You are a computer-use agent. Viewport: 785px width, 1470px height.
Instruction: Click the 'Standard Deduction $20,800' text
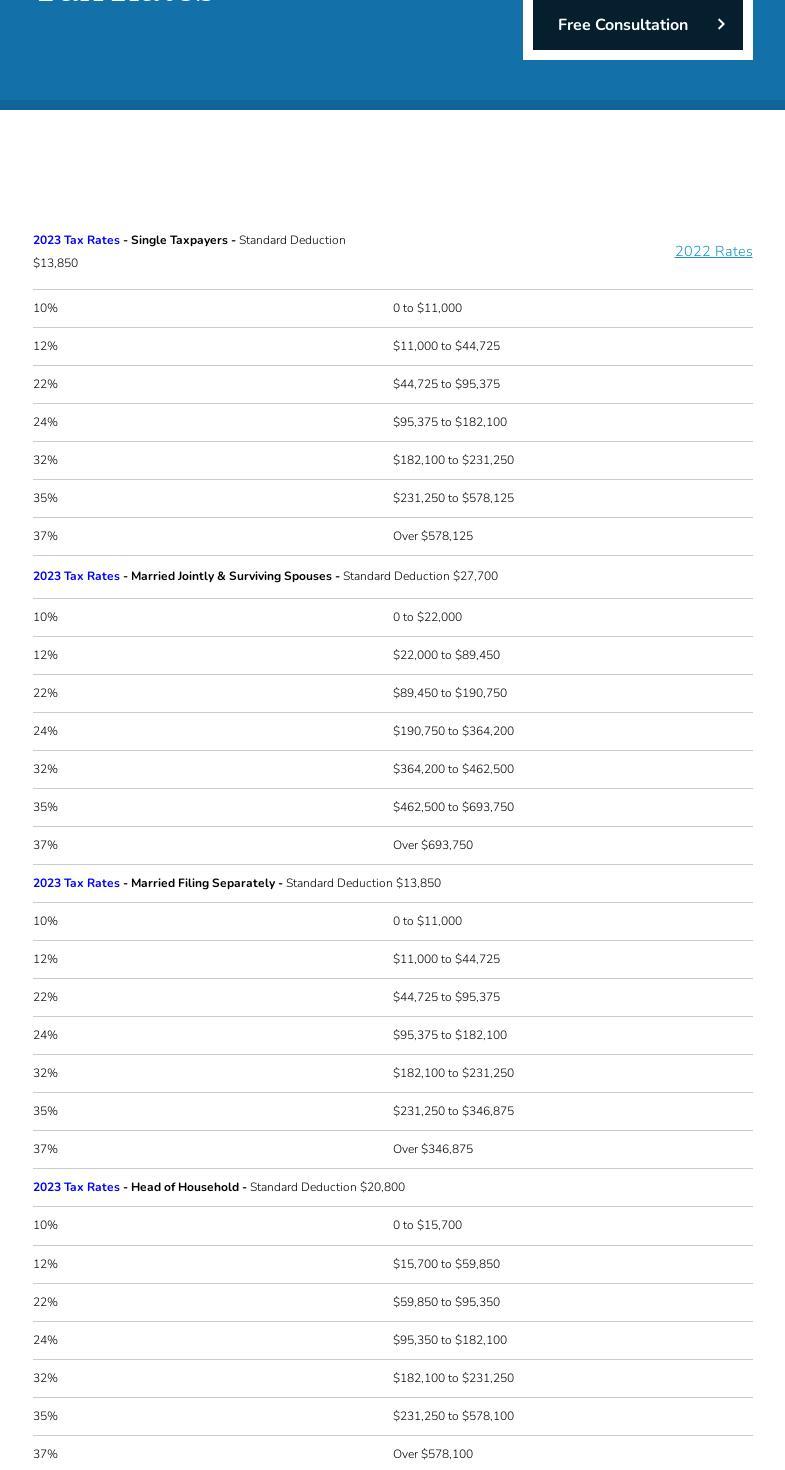click(327, 1187)
